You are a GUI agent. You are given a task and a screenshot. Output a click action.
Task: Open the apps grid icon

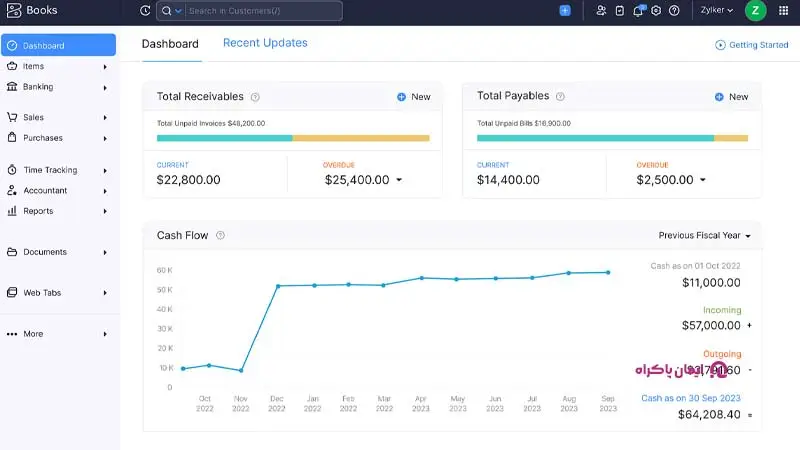coord(783,11)
